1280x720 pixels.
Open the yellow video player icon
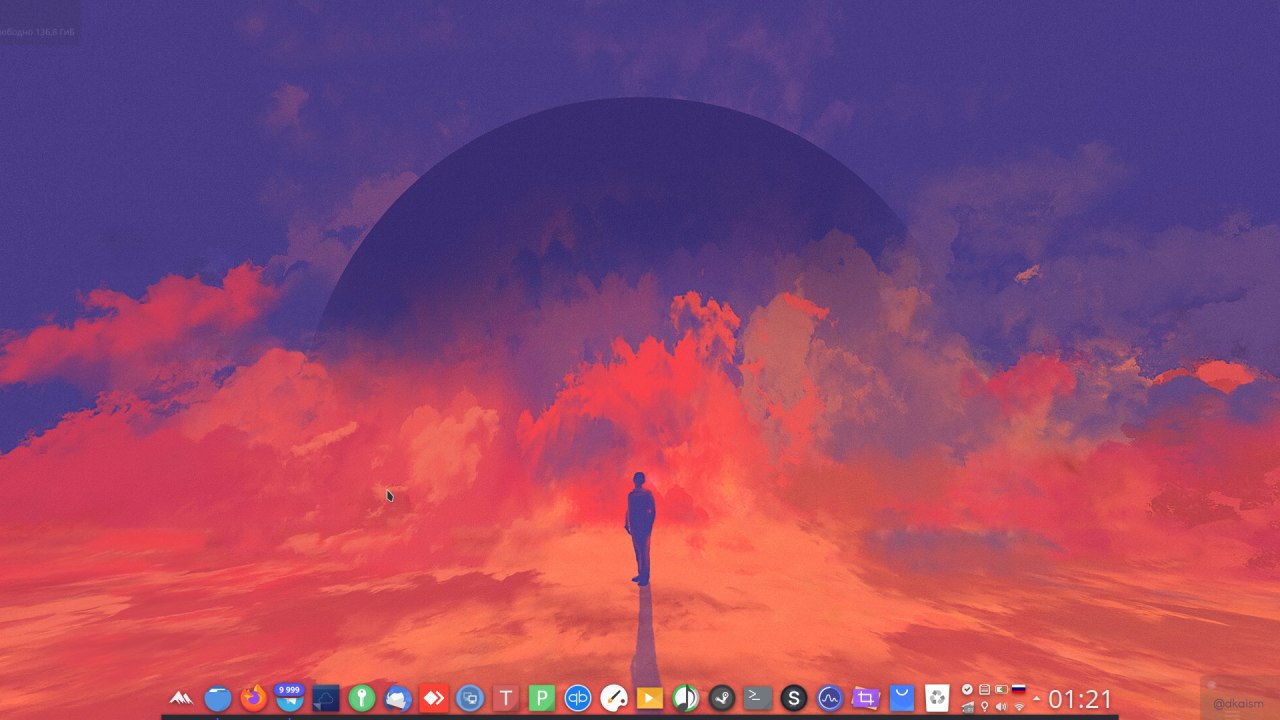point(650,698)
